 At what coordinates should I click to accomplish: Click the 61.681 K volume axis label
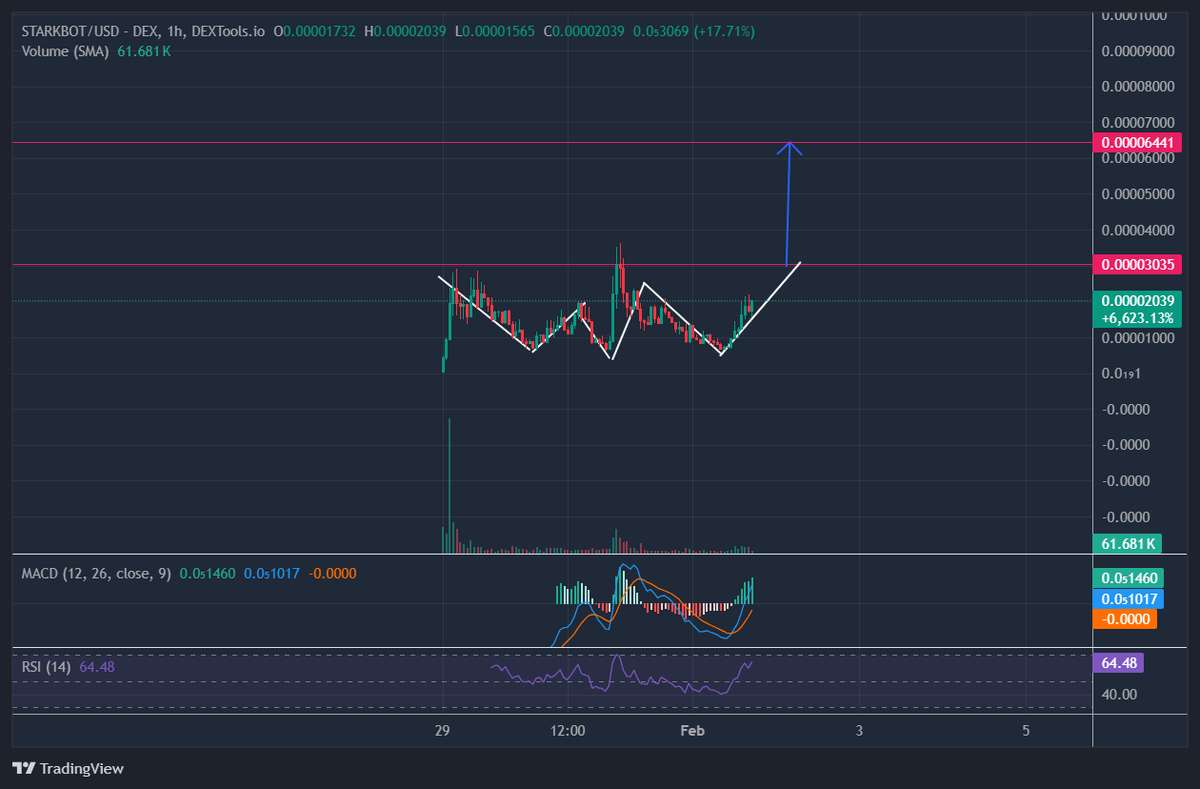pyautogui.click(x=1128, y=544)
